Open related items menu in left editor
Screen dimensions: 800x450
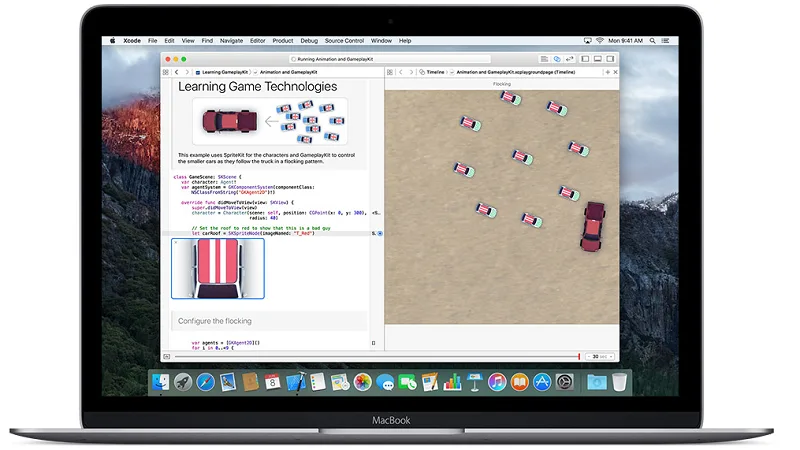click(166, 72)
